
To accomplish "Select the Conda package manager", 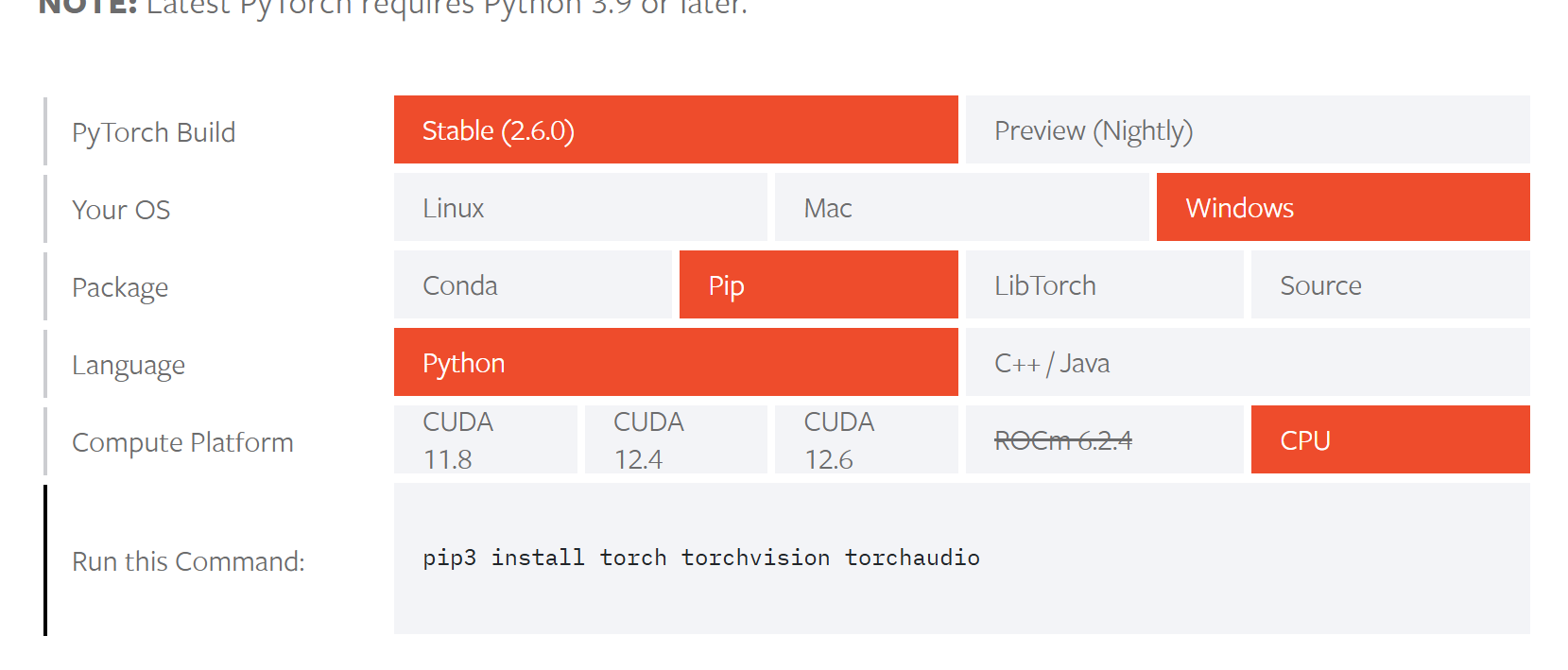I will (x=532, y=284).
